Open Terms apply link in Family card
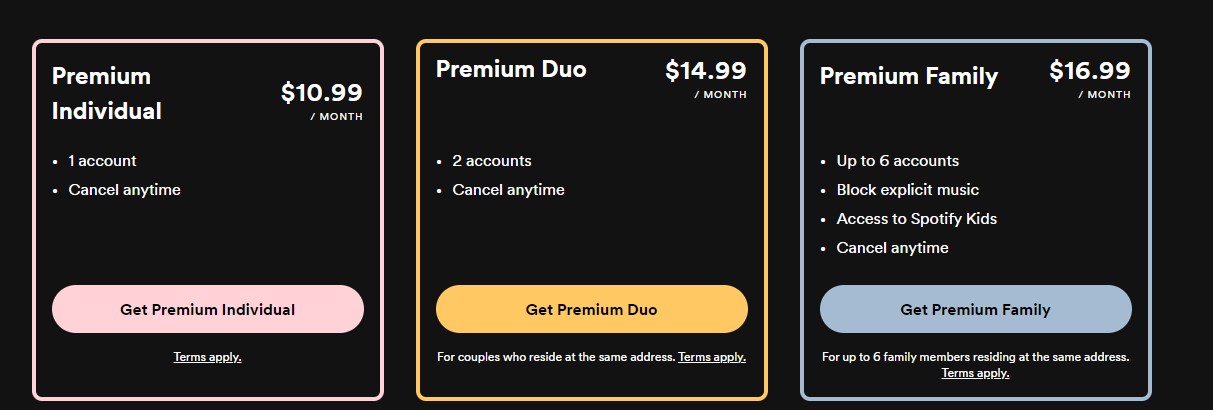Screen dimensions: 1213x410 coord(975,373)
